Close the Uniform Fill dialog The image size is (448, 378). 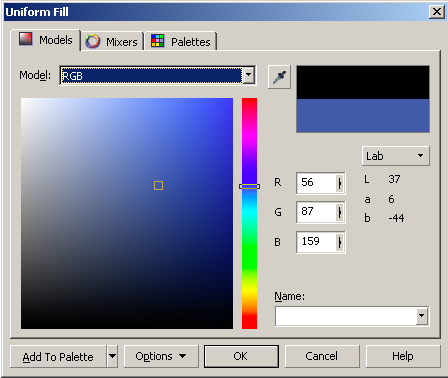pyautogui.click(x=436, y=12)
